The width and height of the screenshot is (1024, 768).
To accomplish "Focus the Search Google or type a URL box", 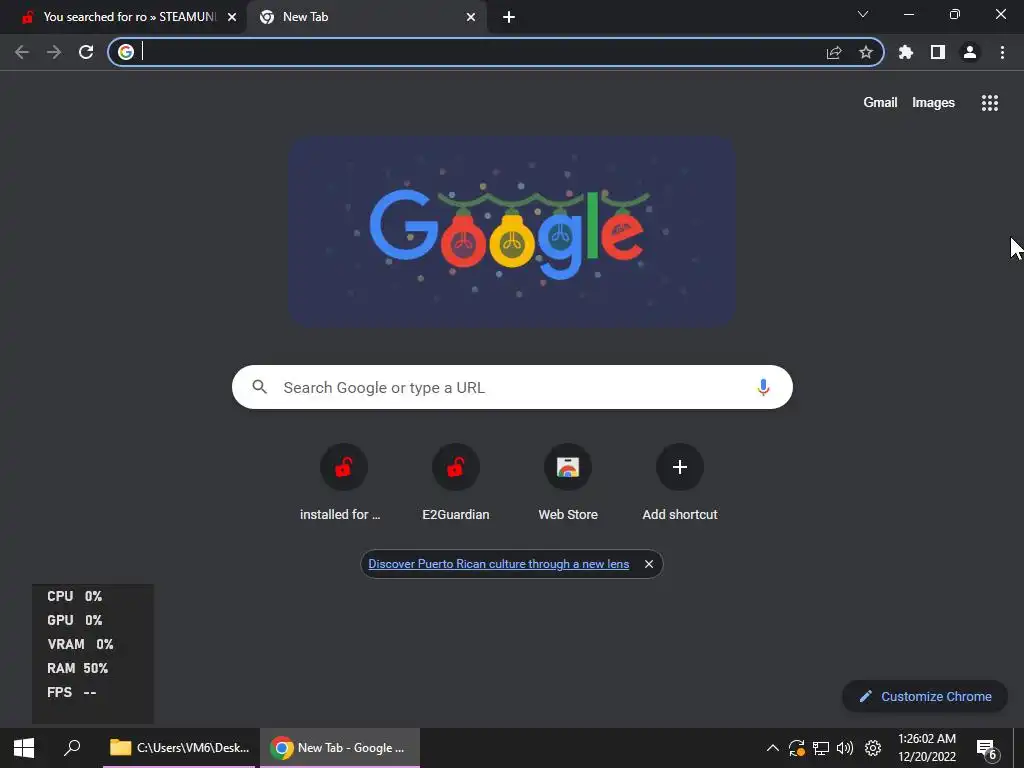I will [512, 387].
